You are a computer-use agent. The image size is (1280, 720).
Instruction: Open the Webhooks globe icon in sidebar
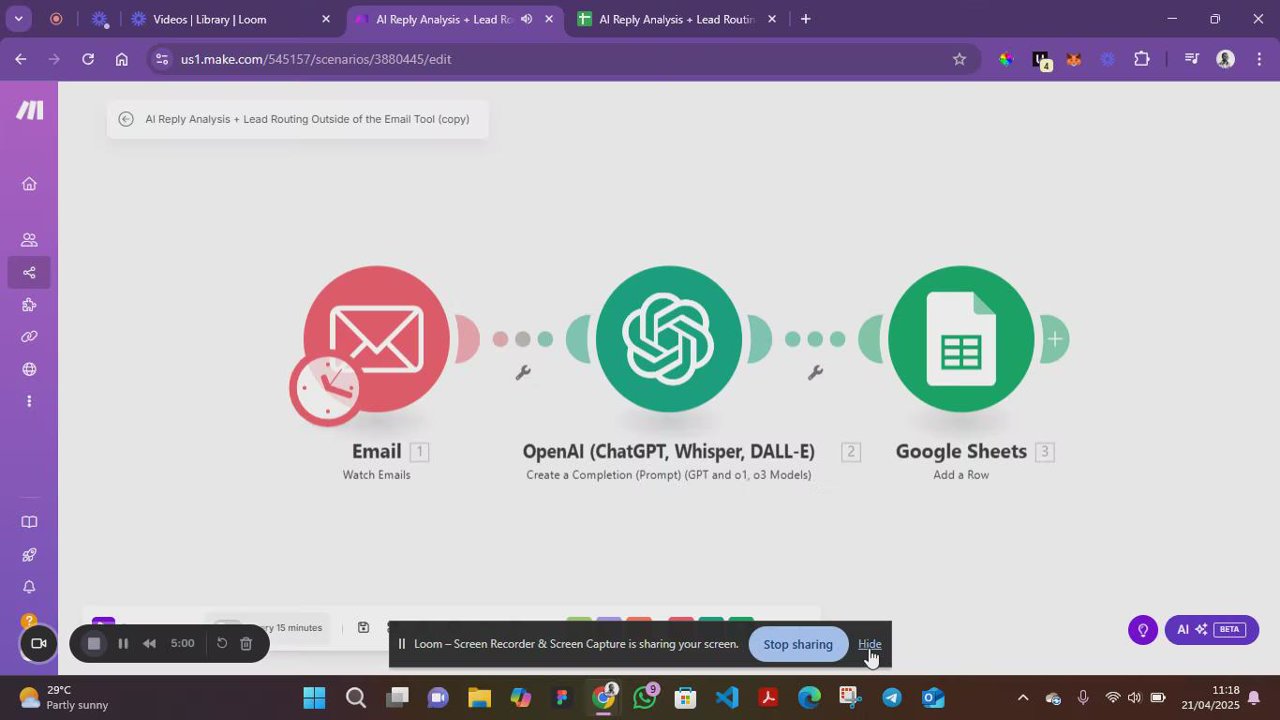coord(29,369)
